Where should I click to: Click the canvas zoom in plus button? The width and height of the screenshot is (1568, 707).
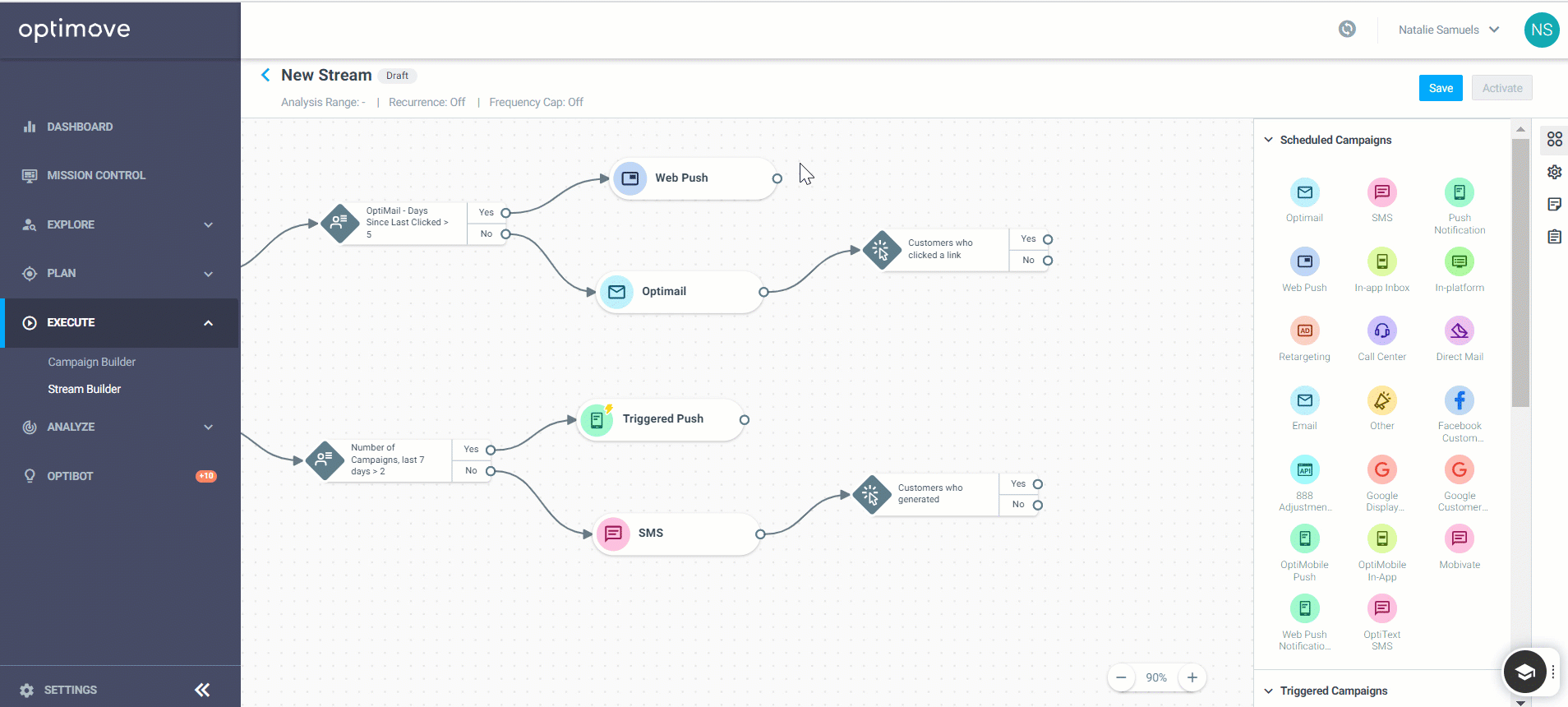pyautogui.click(x=1192, y=677)
